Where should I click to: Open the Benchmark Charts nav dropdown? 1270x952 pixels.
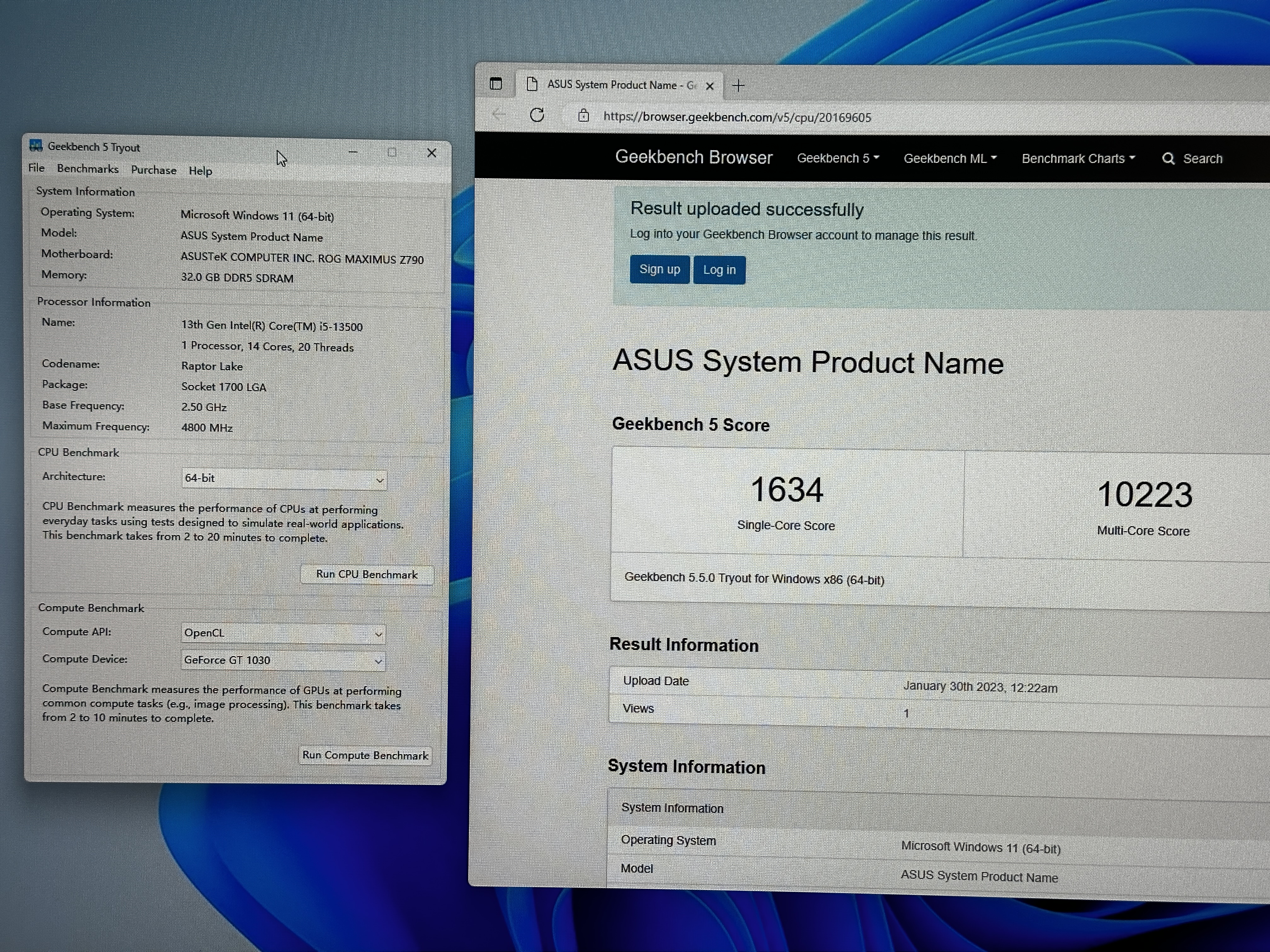pyautogui.click(x=1078, y=159)
